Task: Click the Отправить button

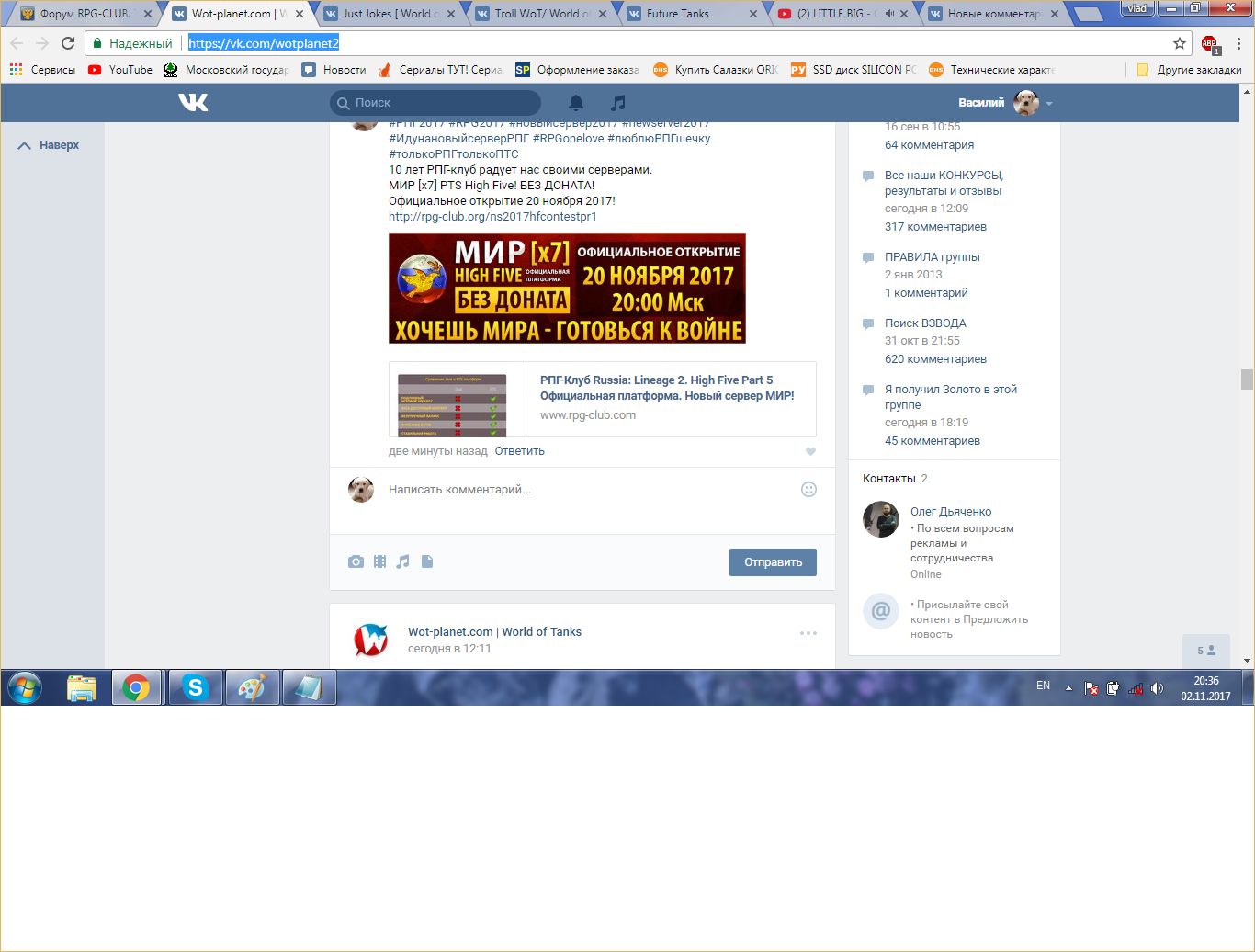Action: pos(773,562)
